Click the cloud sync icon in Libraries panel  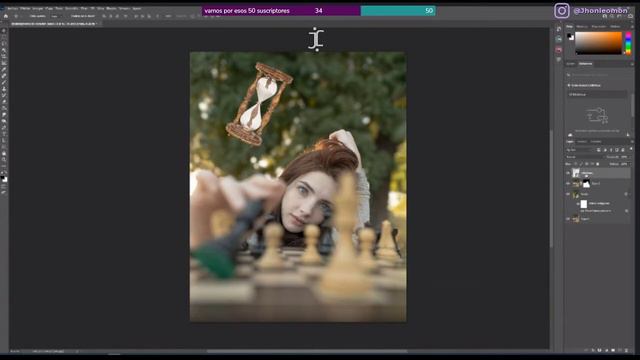(570, 135)
